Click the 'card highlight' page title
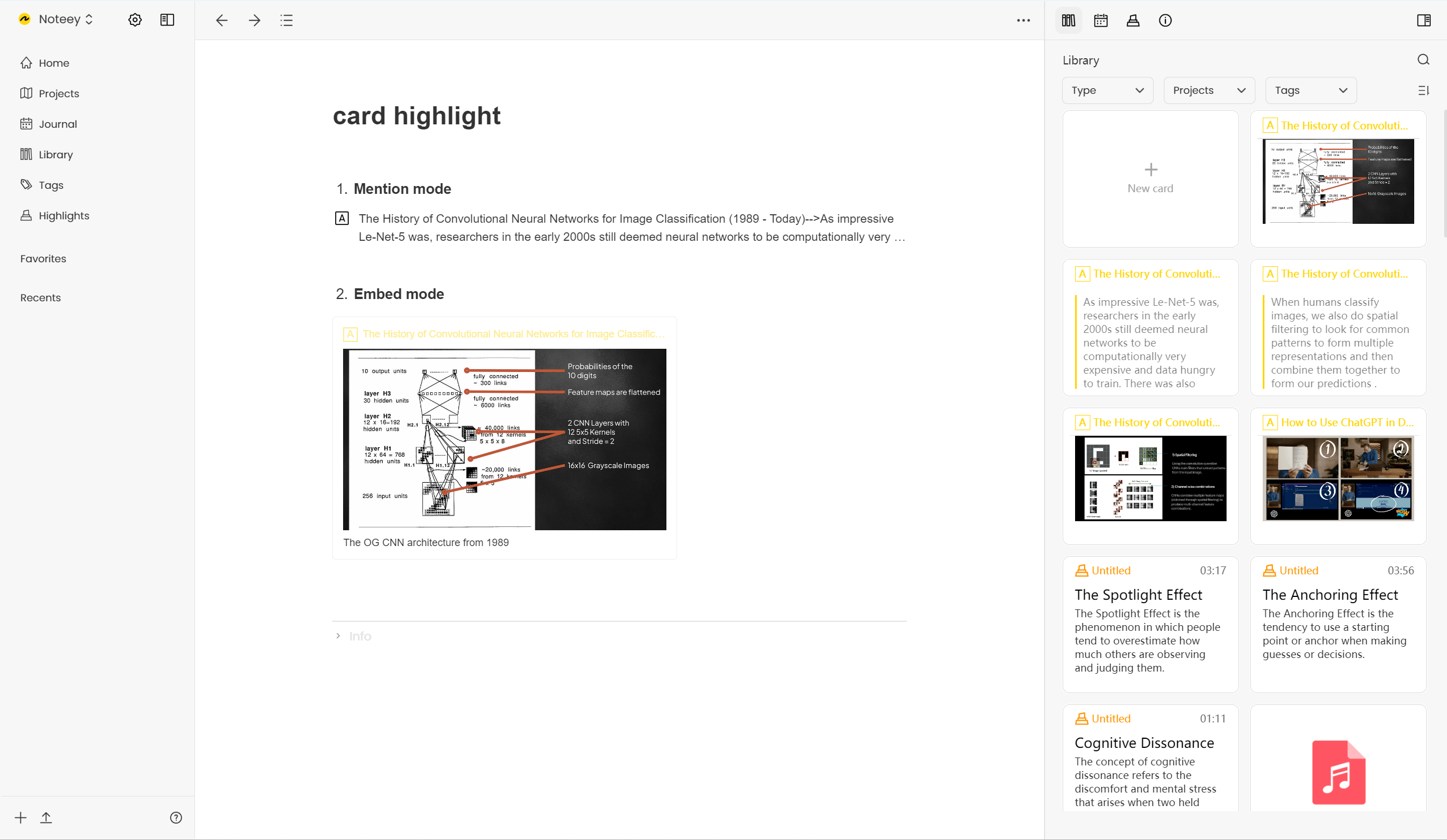The image size is (1447, 840). [417, 115]
